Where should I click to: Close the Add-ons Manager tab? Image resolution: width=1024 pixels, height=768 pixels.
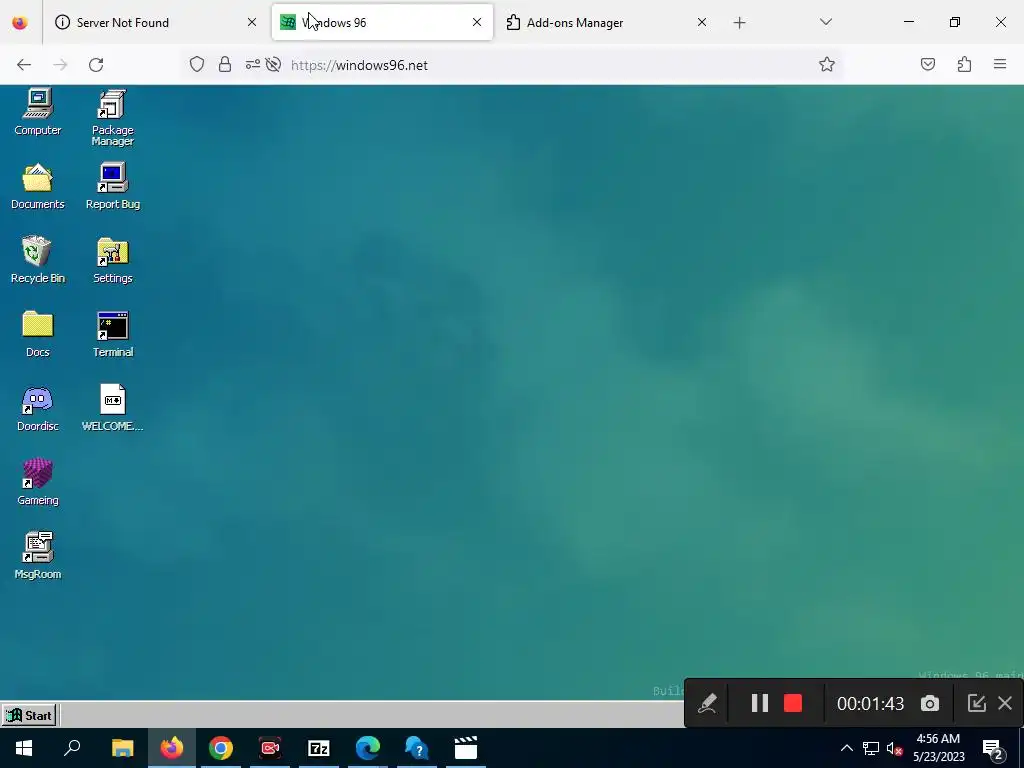pos(702,22)
